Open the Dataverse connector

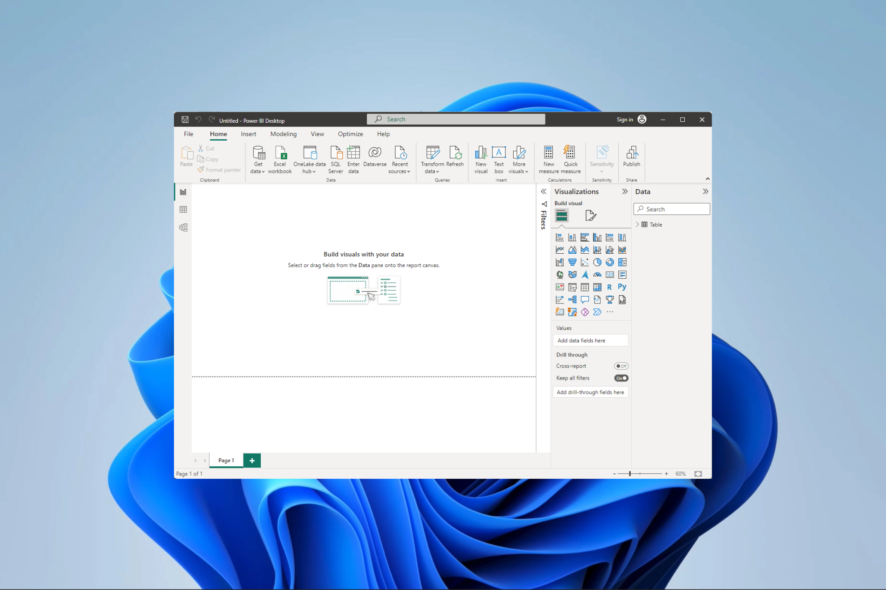pos(375,157)
